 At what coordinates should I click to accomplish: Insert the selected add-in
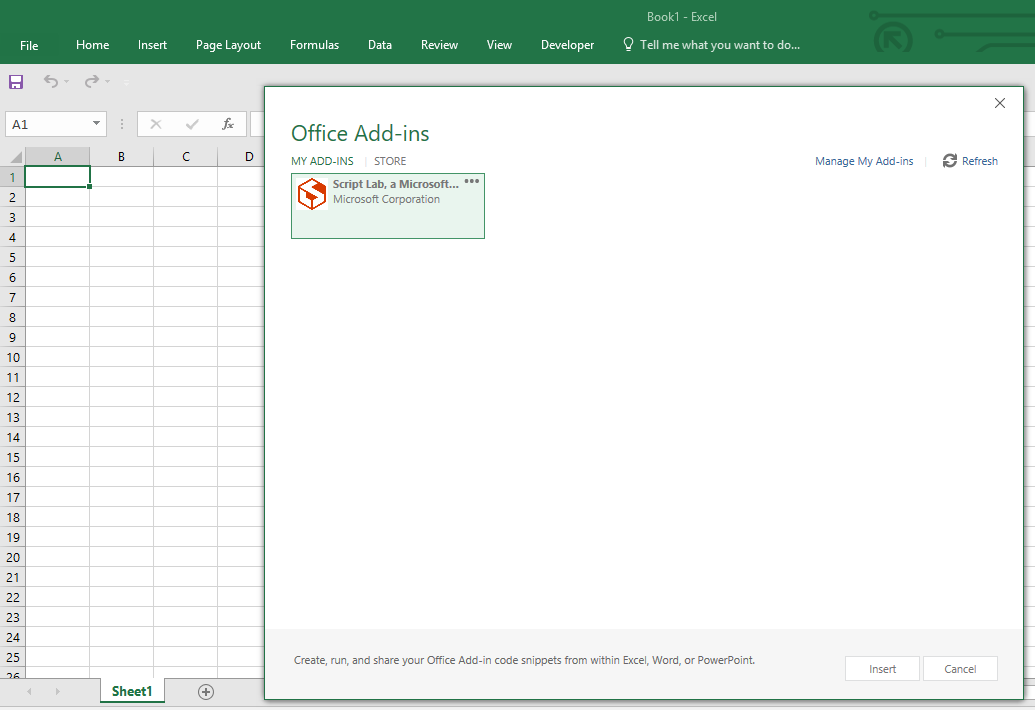click(882, 668)
